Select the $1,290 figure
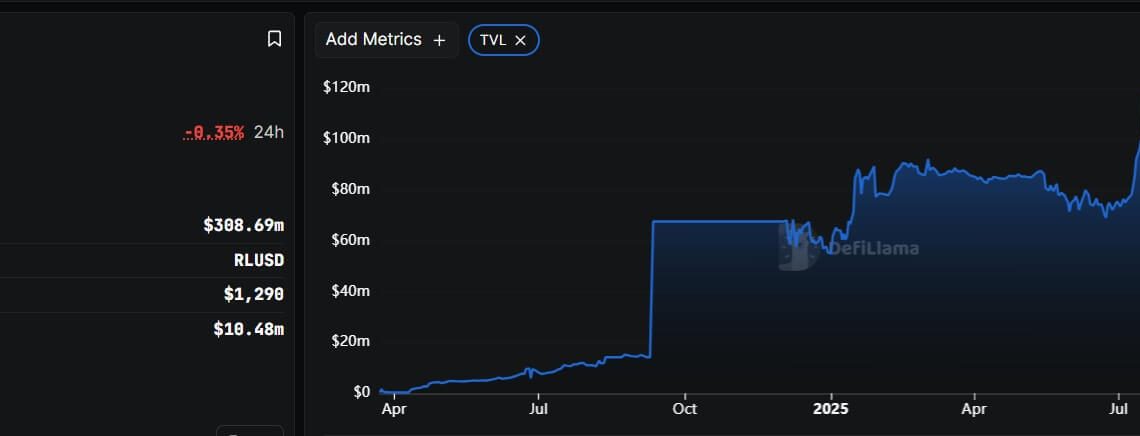Screen dimensions: 1140x436 pos(254,294)
